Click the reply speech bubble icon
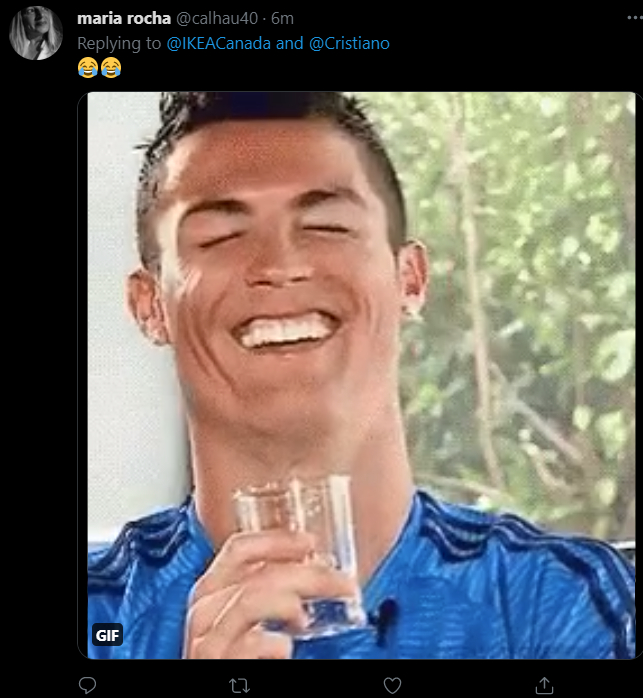 pos(88,685)
